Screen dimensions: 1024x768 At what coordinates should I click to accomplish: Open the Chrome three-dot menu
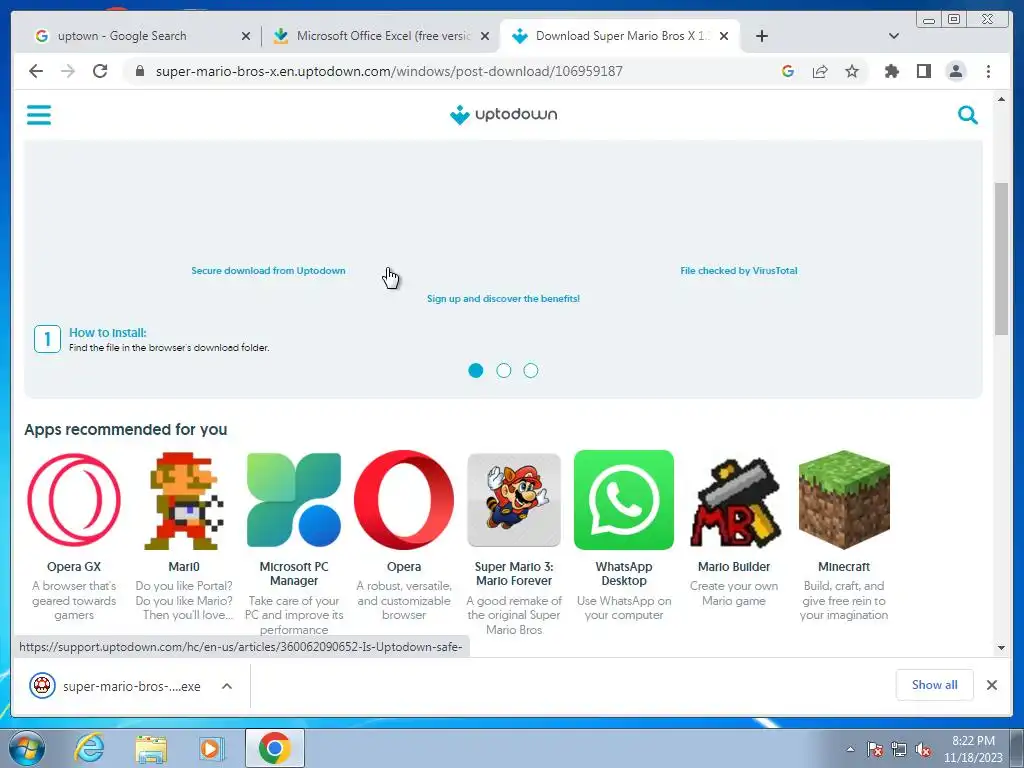(x=988, y=71)
